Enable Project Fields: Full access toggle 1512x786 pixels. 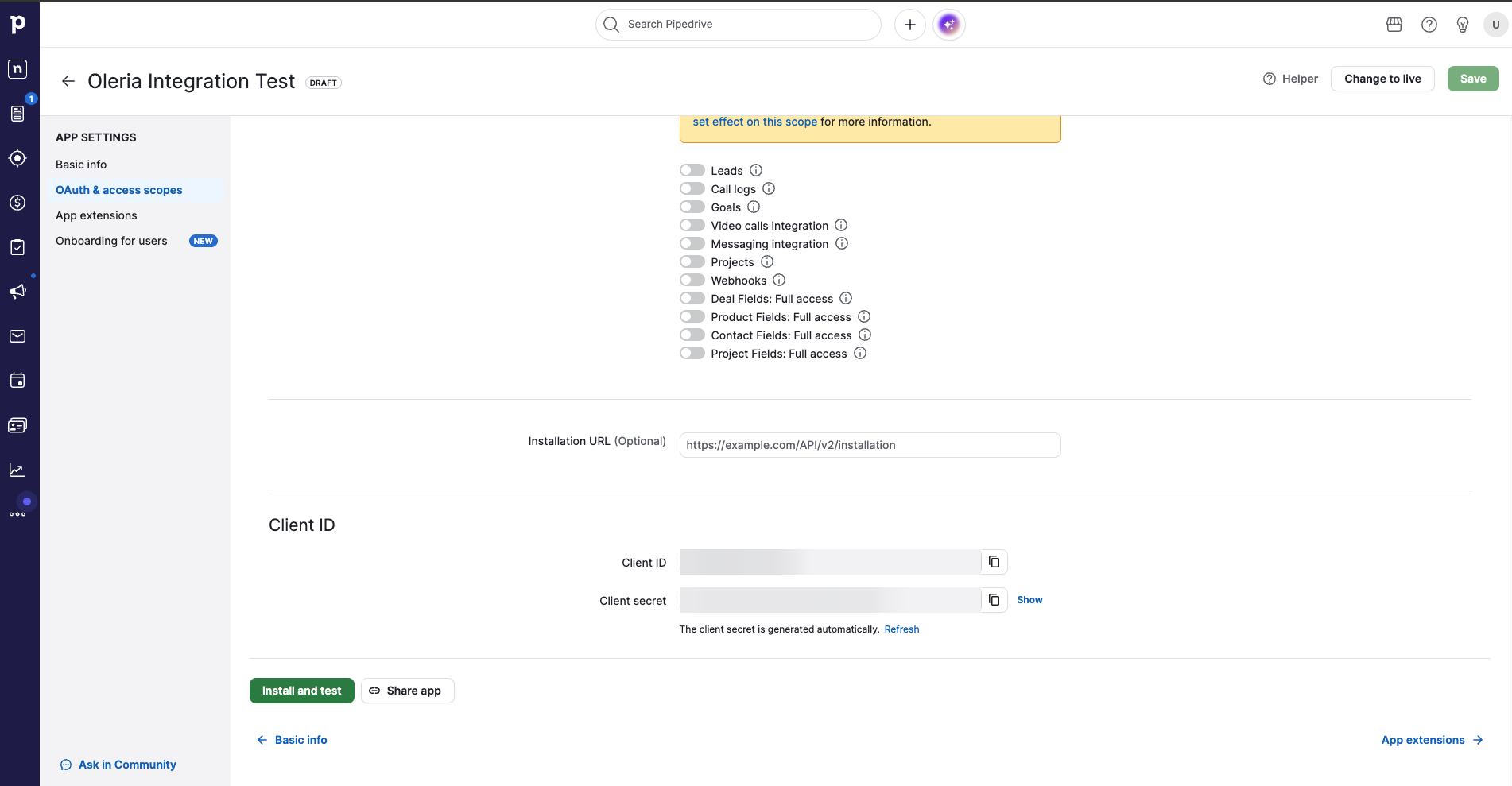pos(692,353)
